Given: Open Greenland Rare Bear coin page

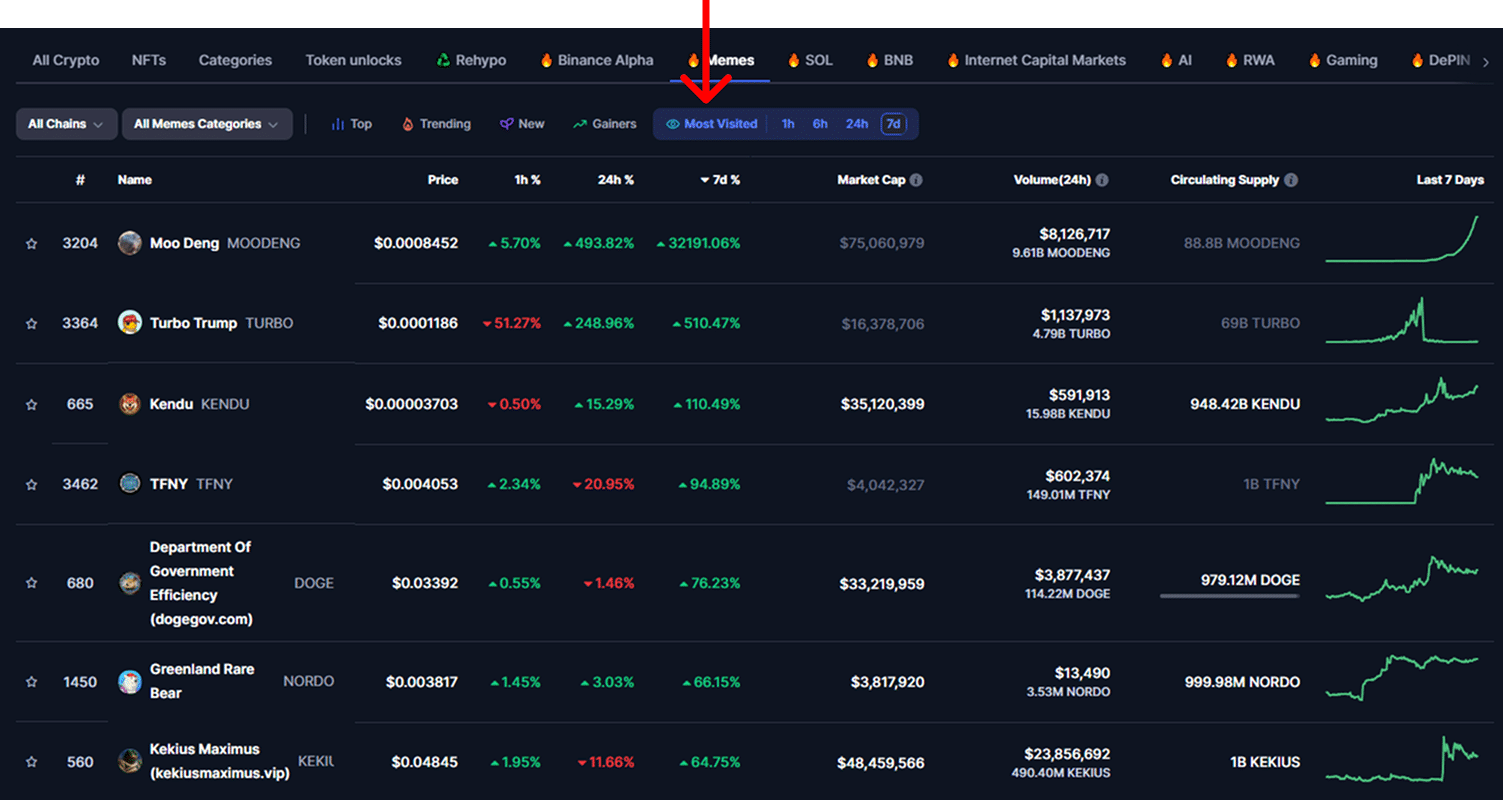Looking at the screenshot, I should 202,681.
